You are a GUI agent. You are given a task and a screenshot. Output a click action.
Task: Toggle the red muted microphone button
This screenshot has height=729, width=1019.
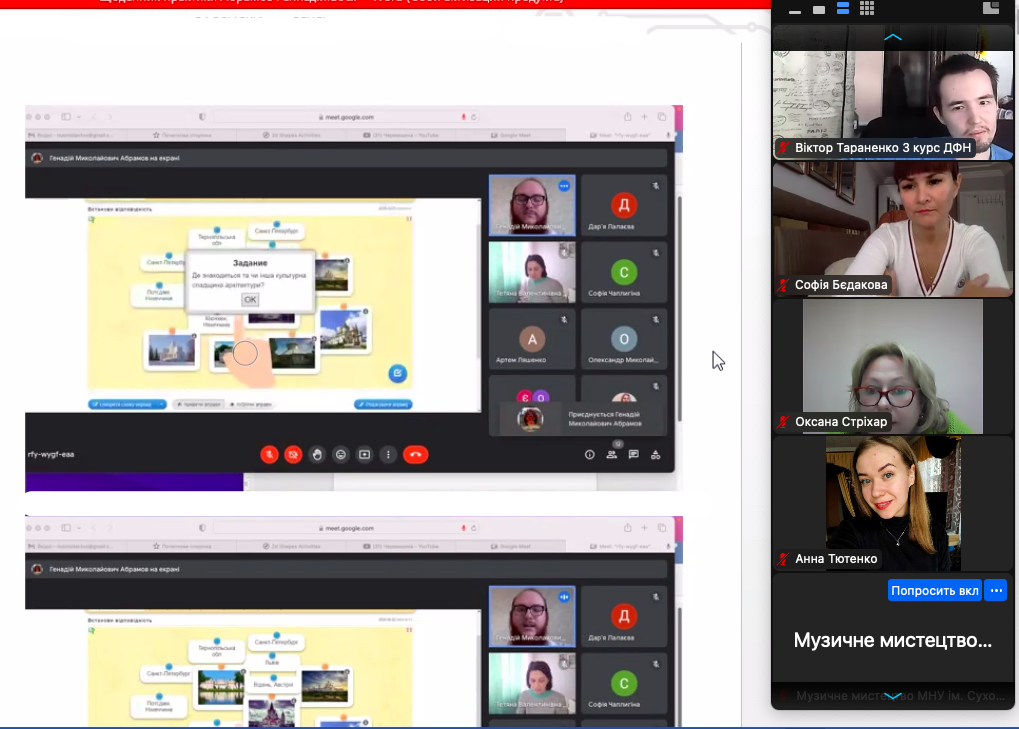coord(269,454)
